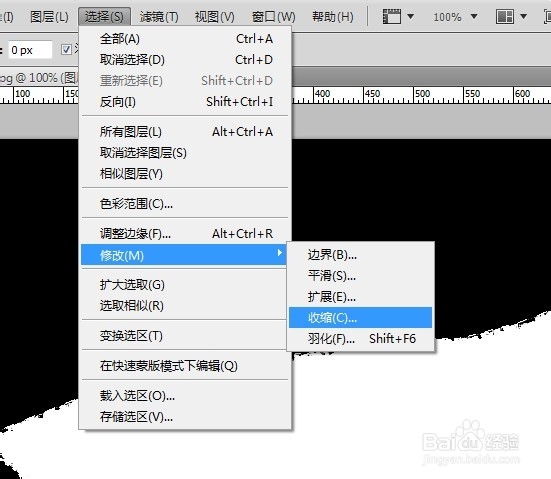Viewport: 551px width, 479px height.
Task: Open dropdown arrow beside arrange documents icon
Action: (523, 17)
